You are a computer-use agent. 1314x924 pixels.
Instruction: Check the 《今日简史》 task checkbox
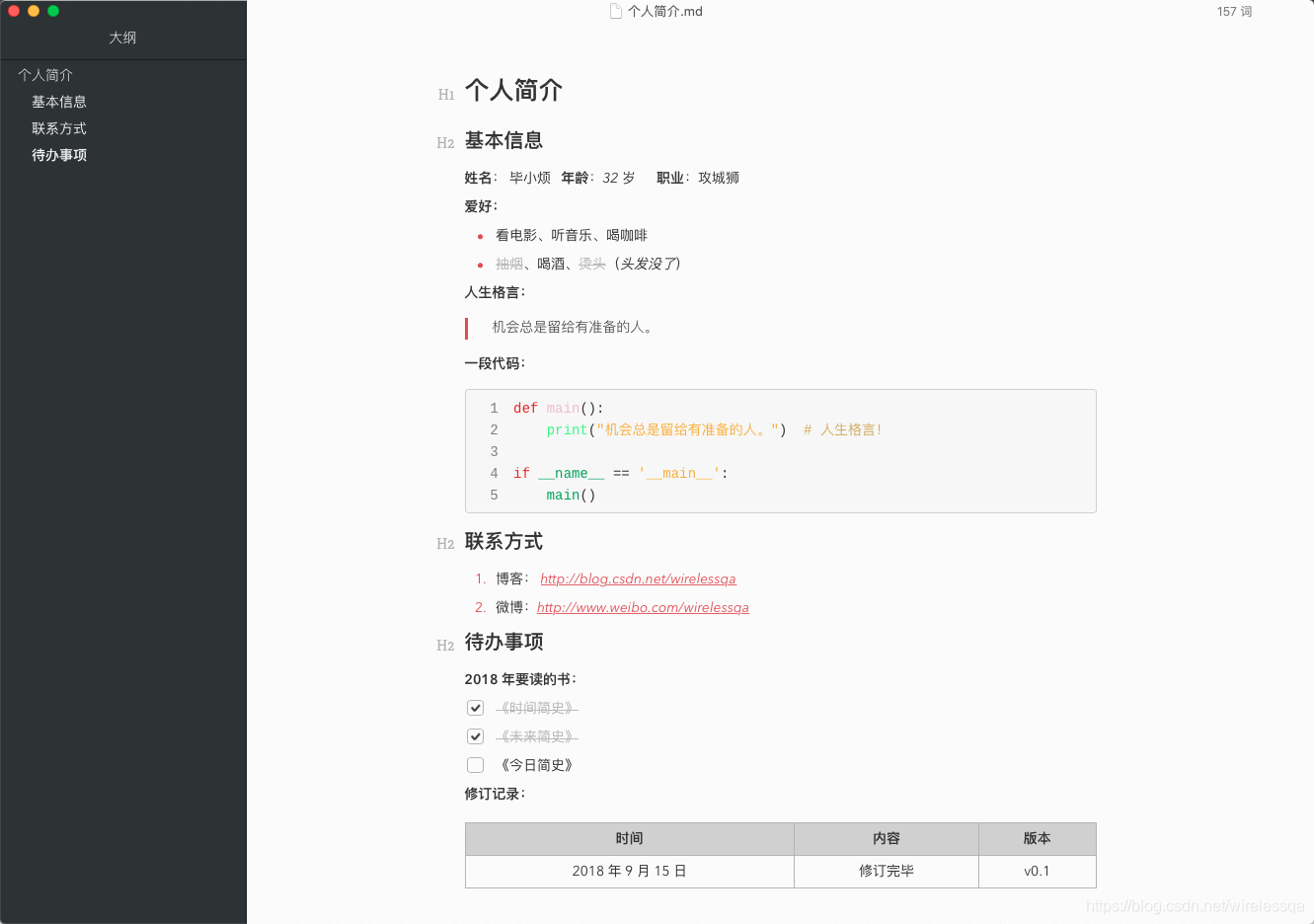[475, 764]
